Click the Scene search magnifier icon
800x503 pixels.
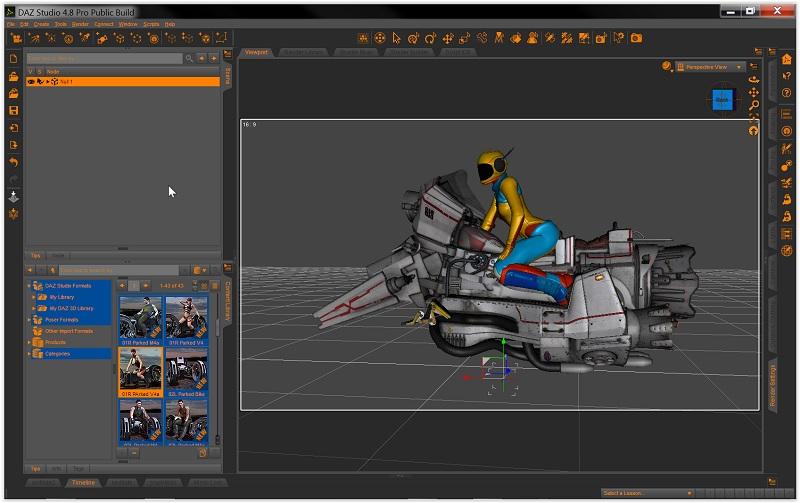tap(189, 59)
